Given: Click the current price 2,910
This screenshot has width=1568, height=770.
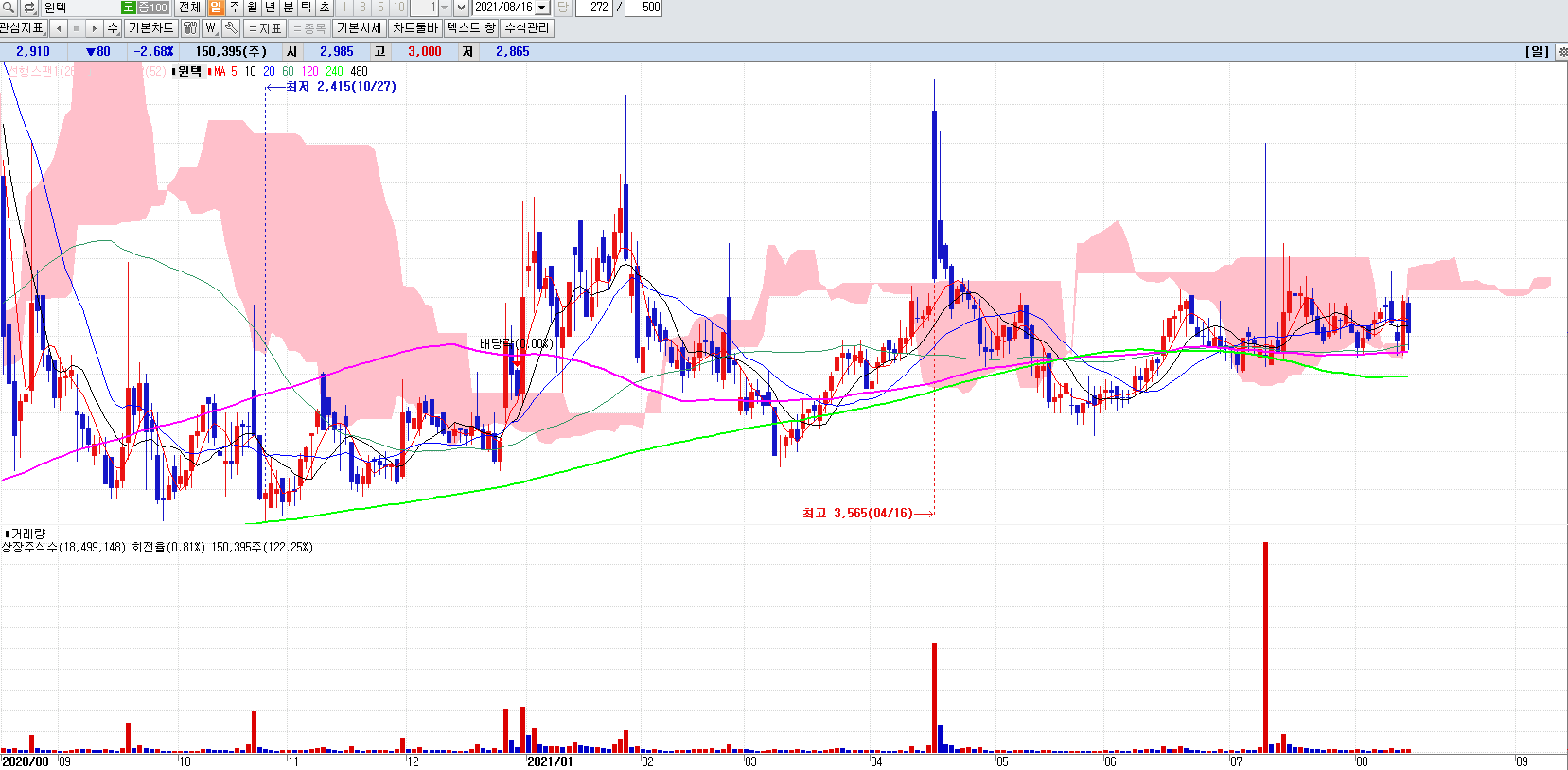Looking at the screenshot, I should pyautogui.click(x=33, y=52).
